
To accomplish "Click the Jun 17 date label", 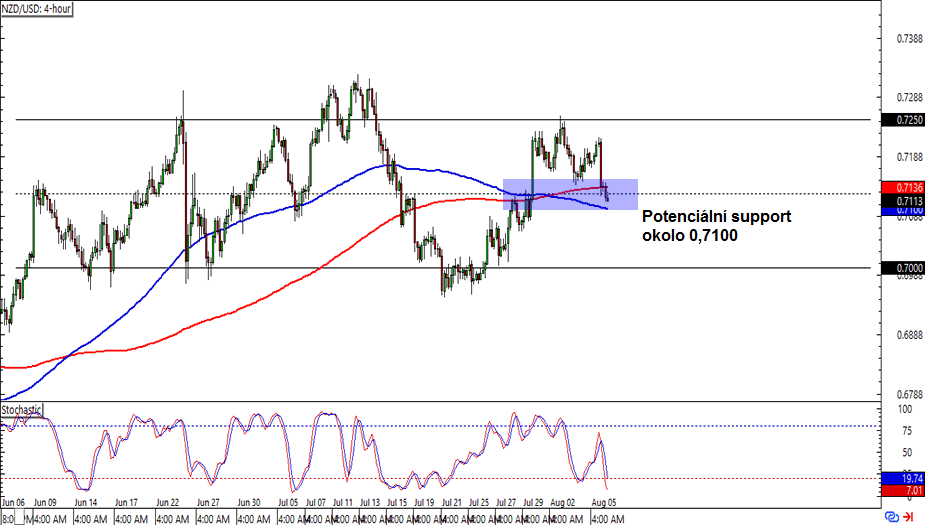I will (x=126, y=503).
